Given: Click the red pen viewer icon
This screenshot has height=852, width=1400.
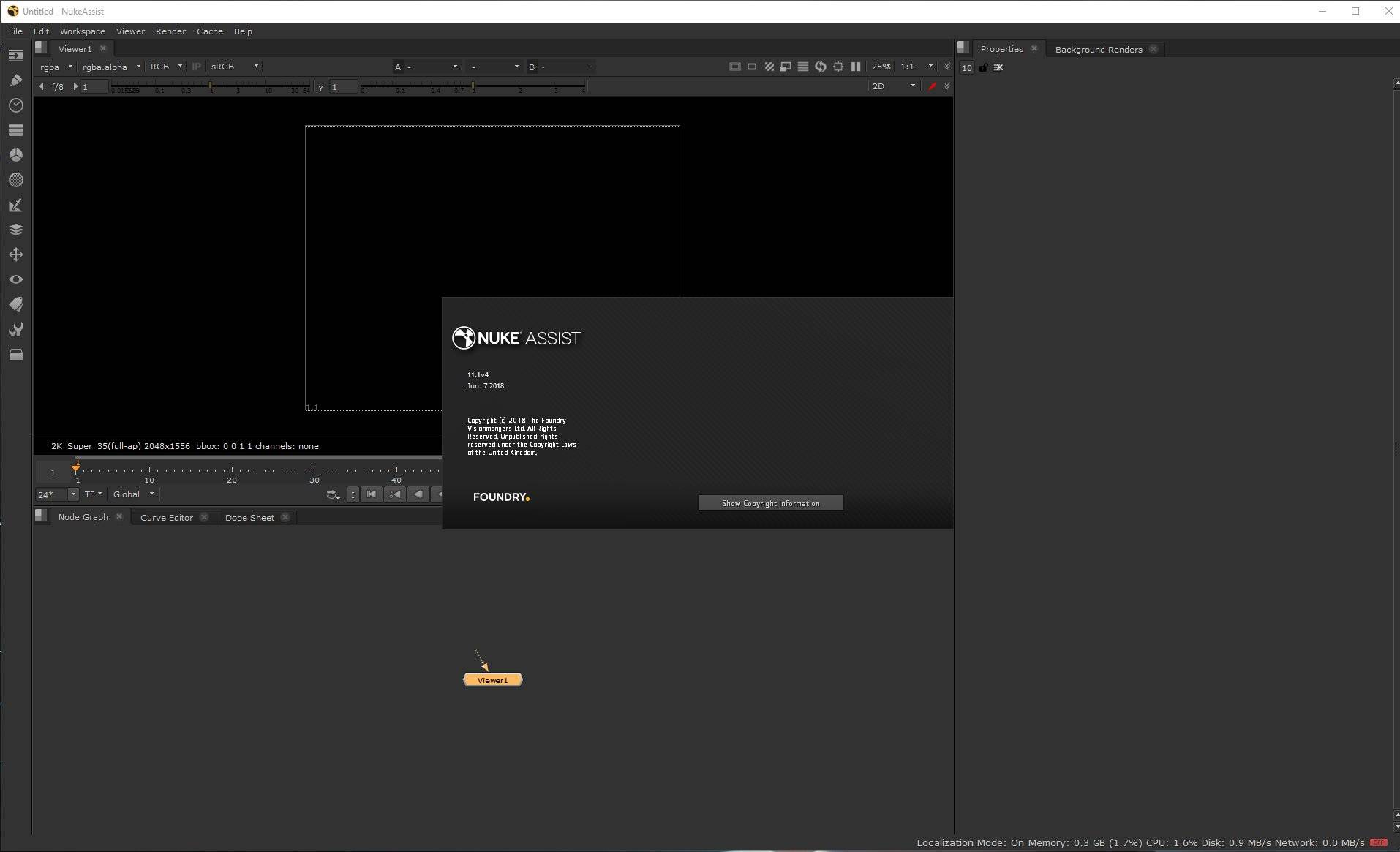Looking at the screenshot, I should [932, 86].
